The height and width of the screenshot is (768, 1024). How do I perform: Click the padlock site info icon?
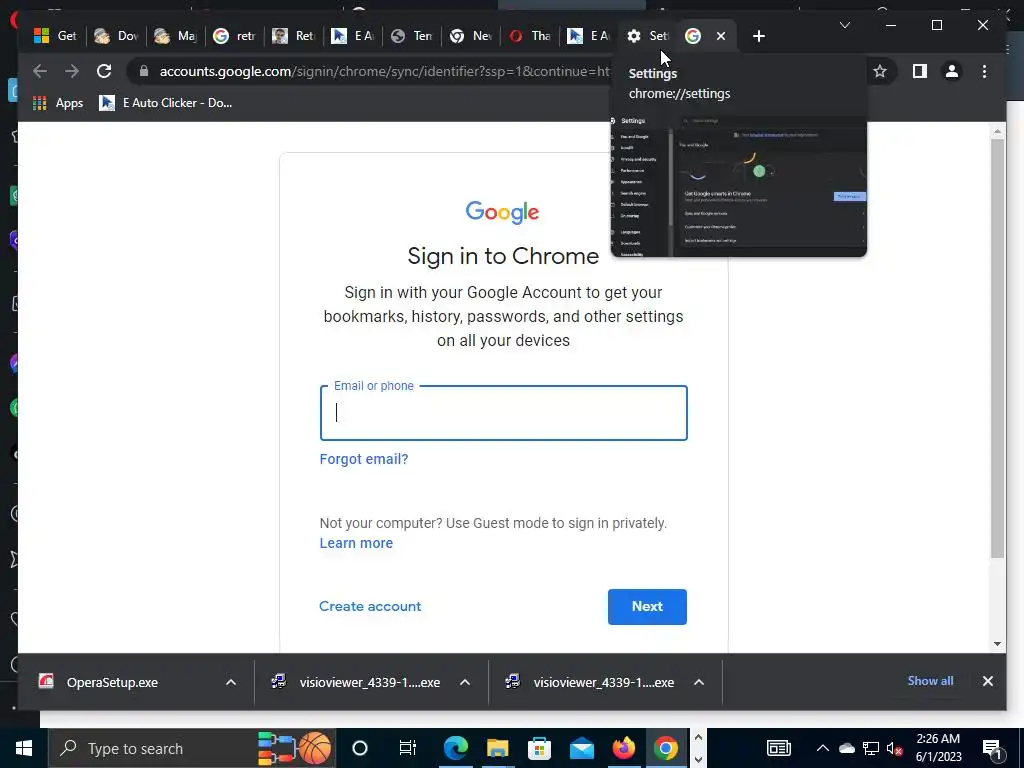144,71
